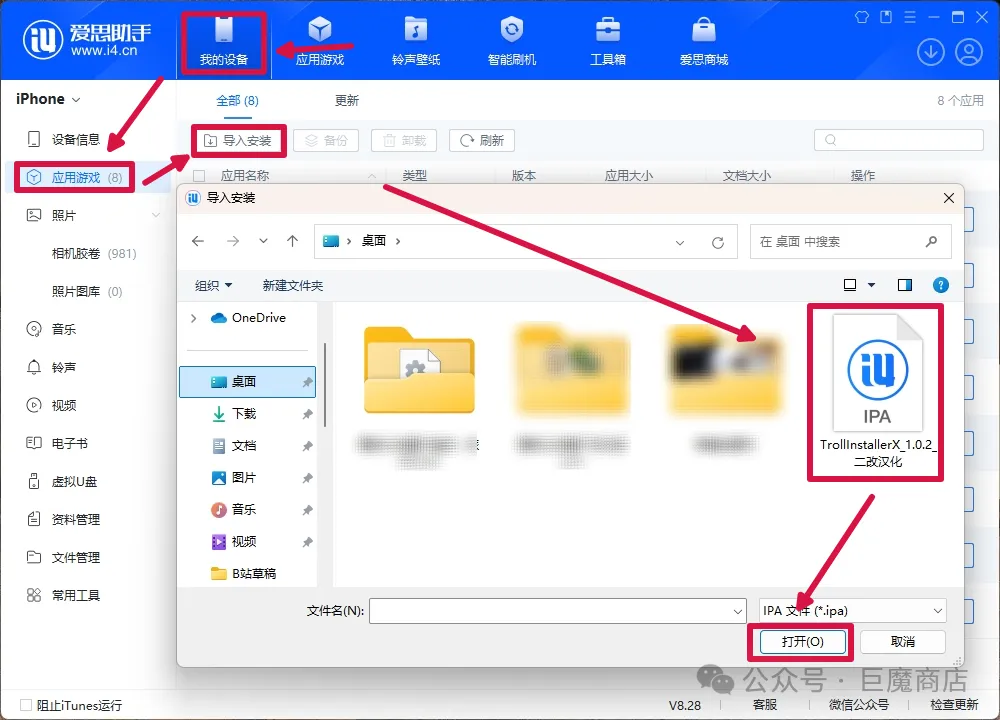This screenshot has height=720, width=1000.
Task: Open the IPA 文件 (*.ipa) type dropdown
Action: 852,611
